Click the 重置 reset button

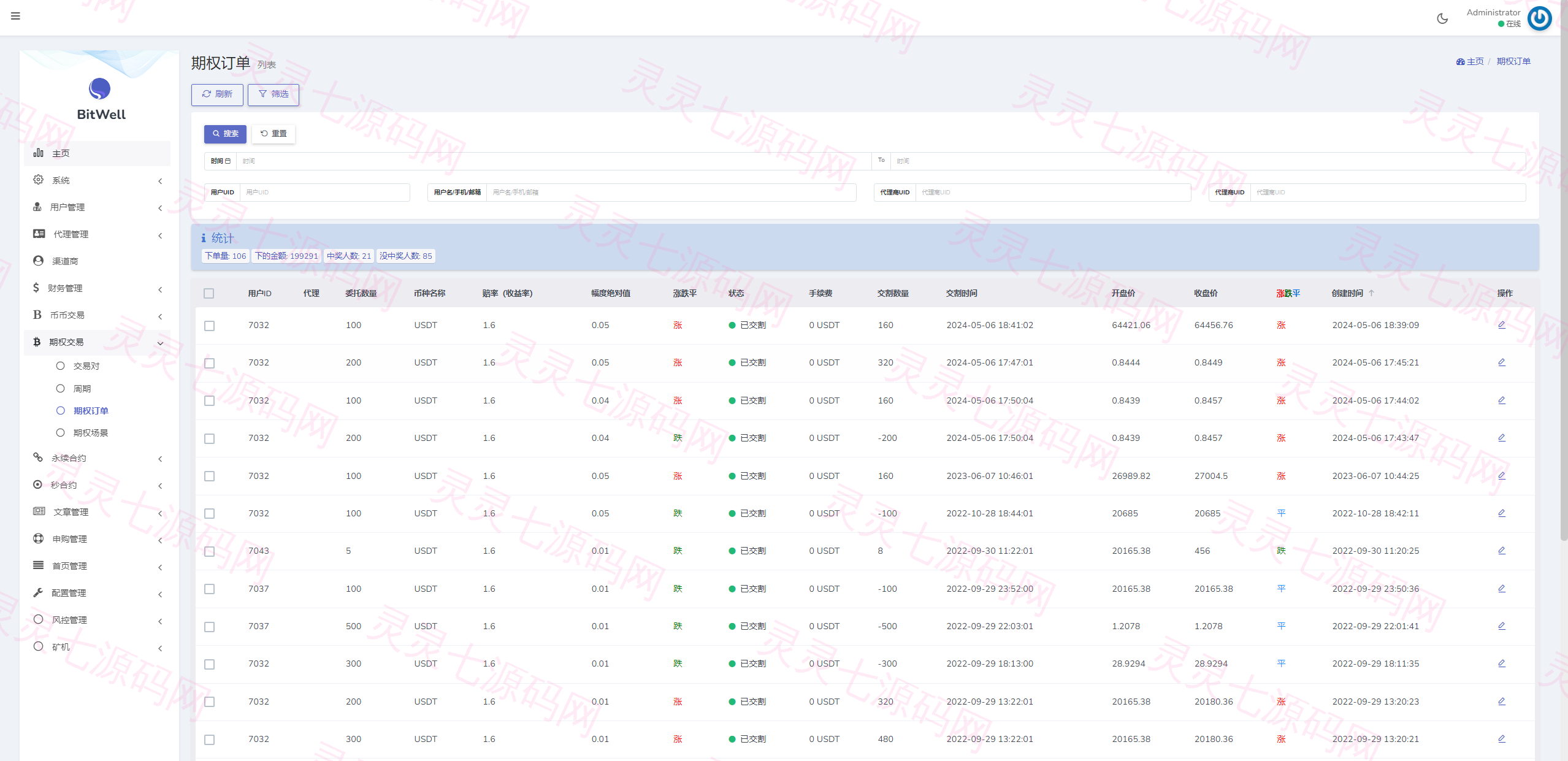coord(273,134)
